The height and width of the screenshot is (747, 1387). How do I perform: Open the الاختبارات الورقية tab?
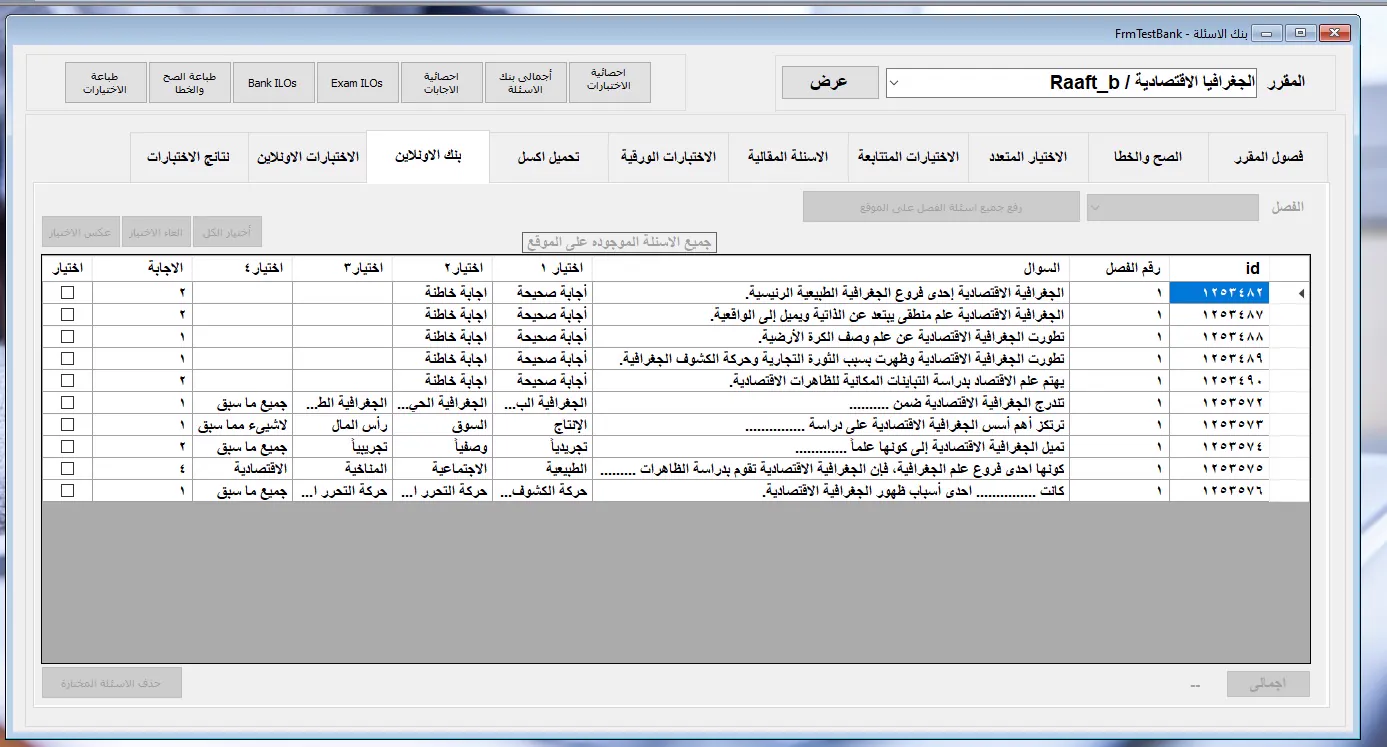click(x=668, y=158)
